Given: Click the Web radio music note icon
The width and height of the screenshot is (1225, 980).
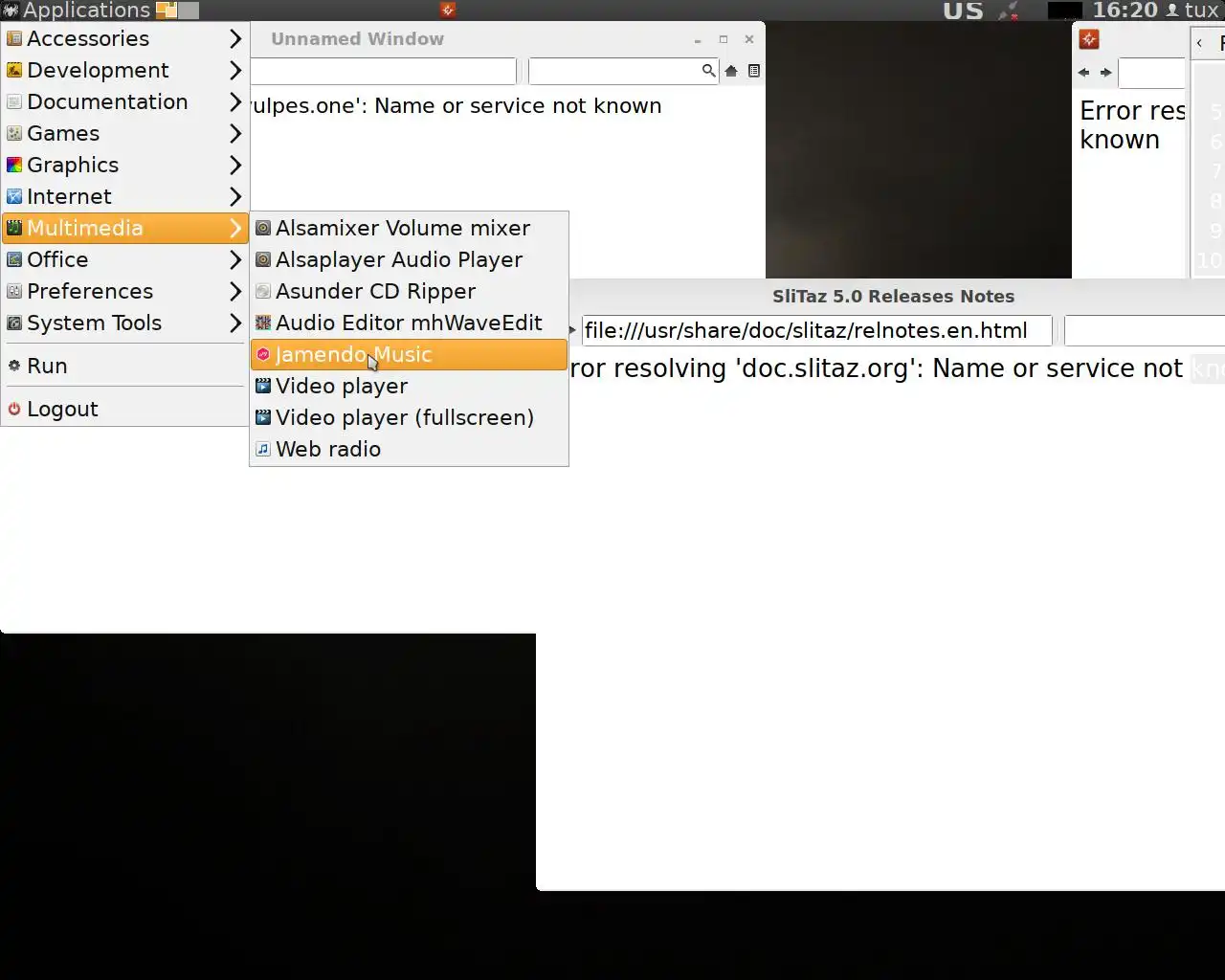Looking at the screenshot, I should [x=263, y=450].
